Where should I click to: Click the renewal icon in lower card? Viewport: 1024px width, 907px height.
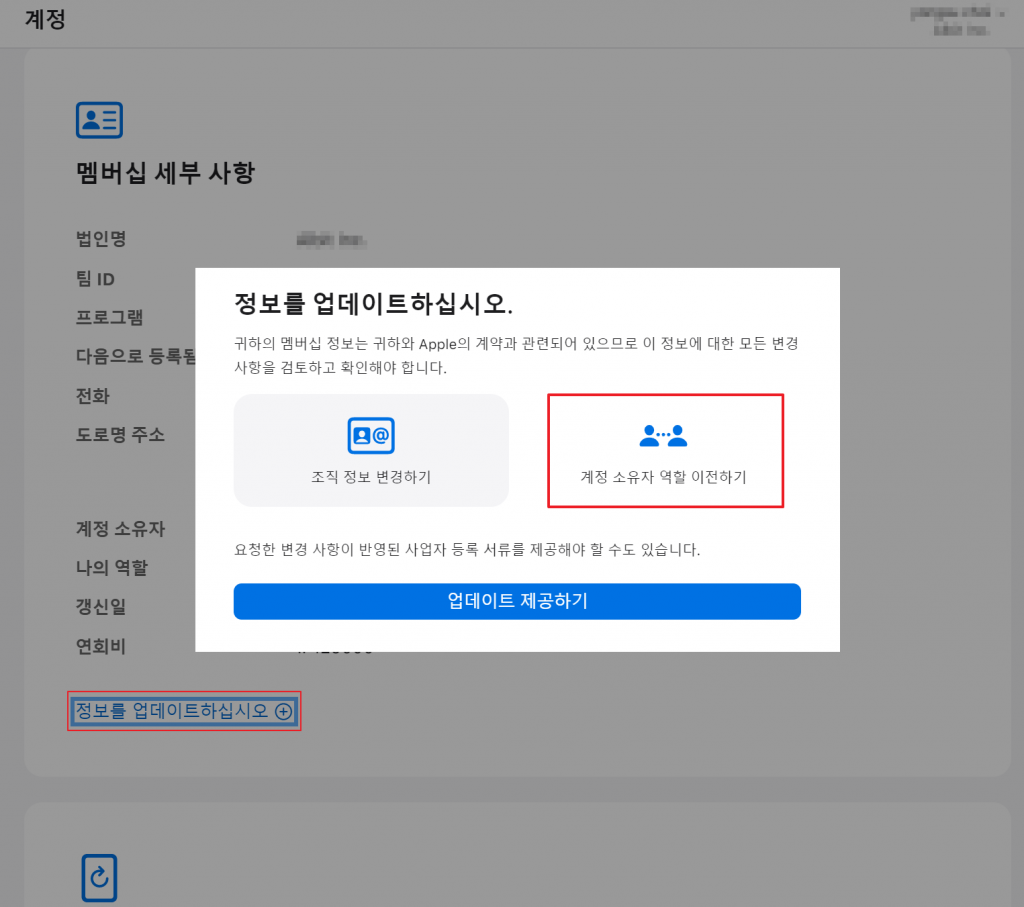pyautogui.click(x=99, y=878)
